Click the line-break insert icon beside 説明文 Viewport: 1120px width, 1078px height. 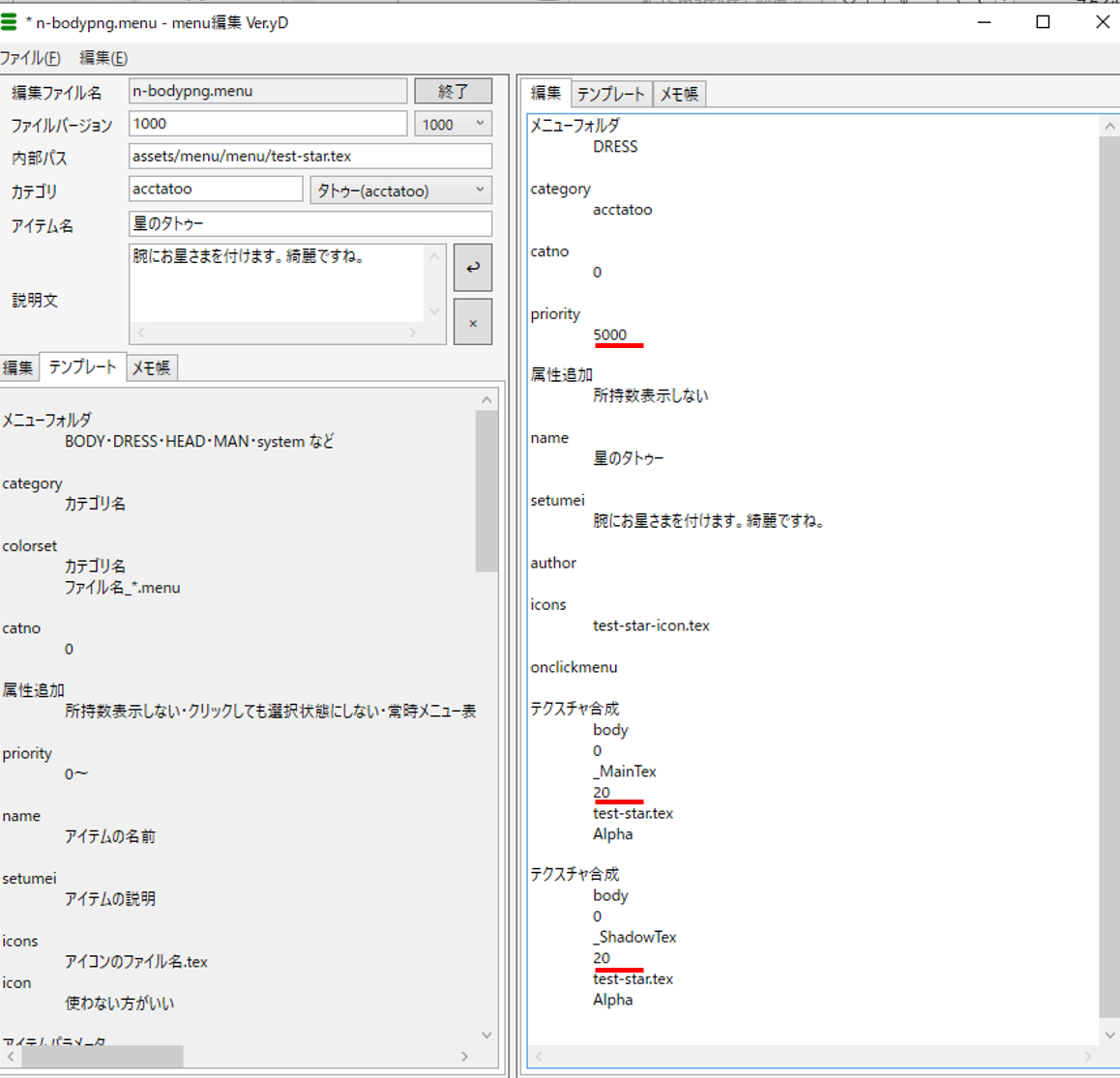click(x=472, y=267)
